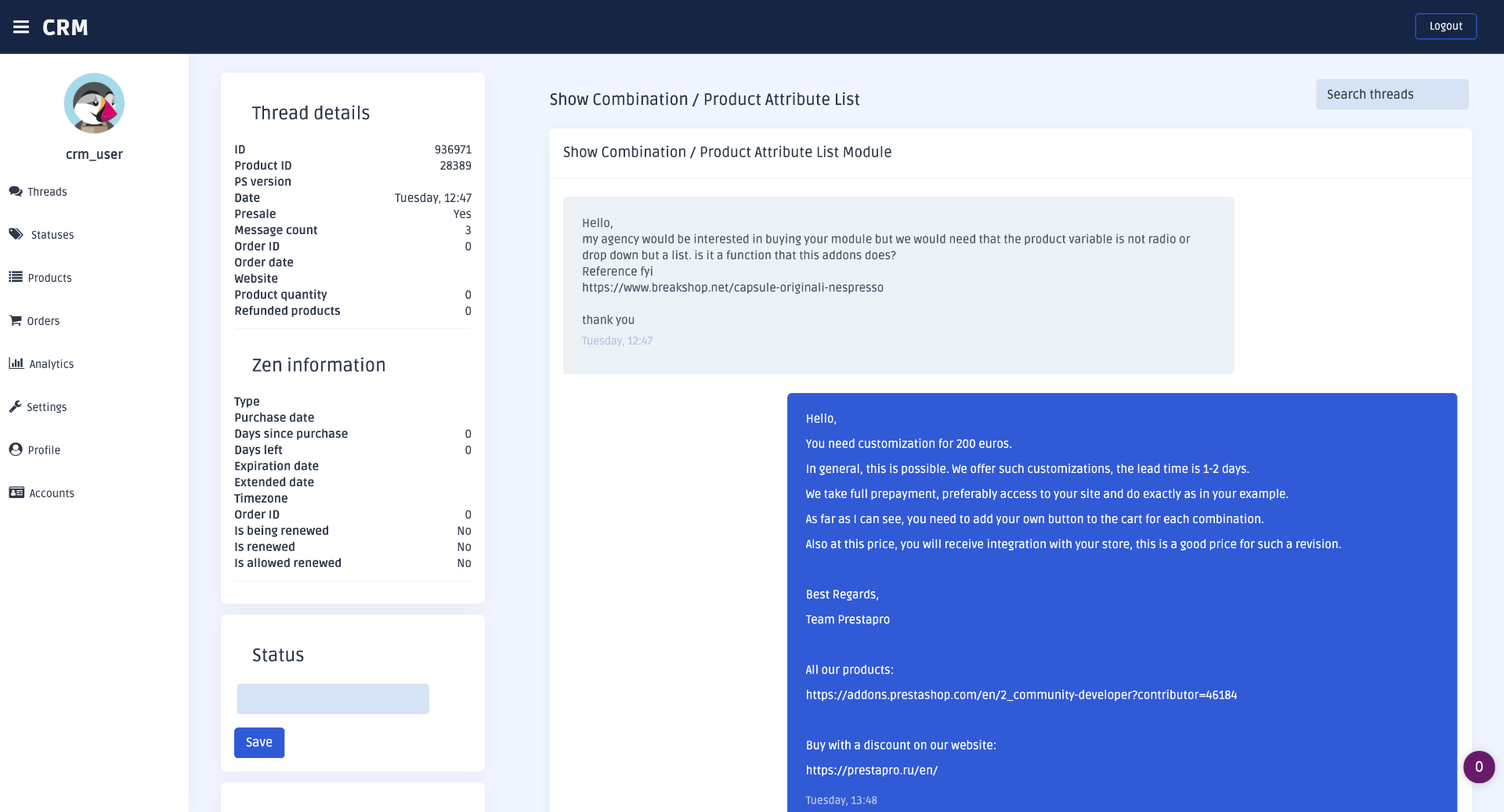The height and width of the screenshot is (812, 1504).
Task: Open the breakshop.net reference URL
Action: click(x=732, y=287)
